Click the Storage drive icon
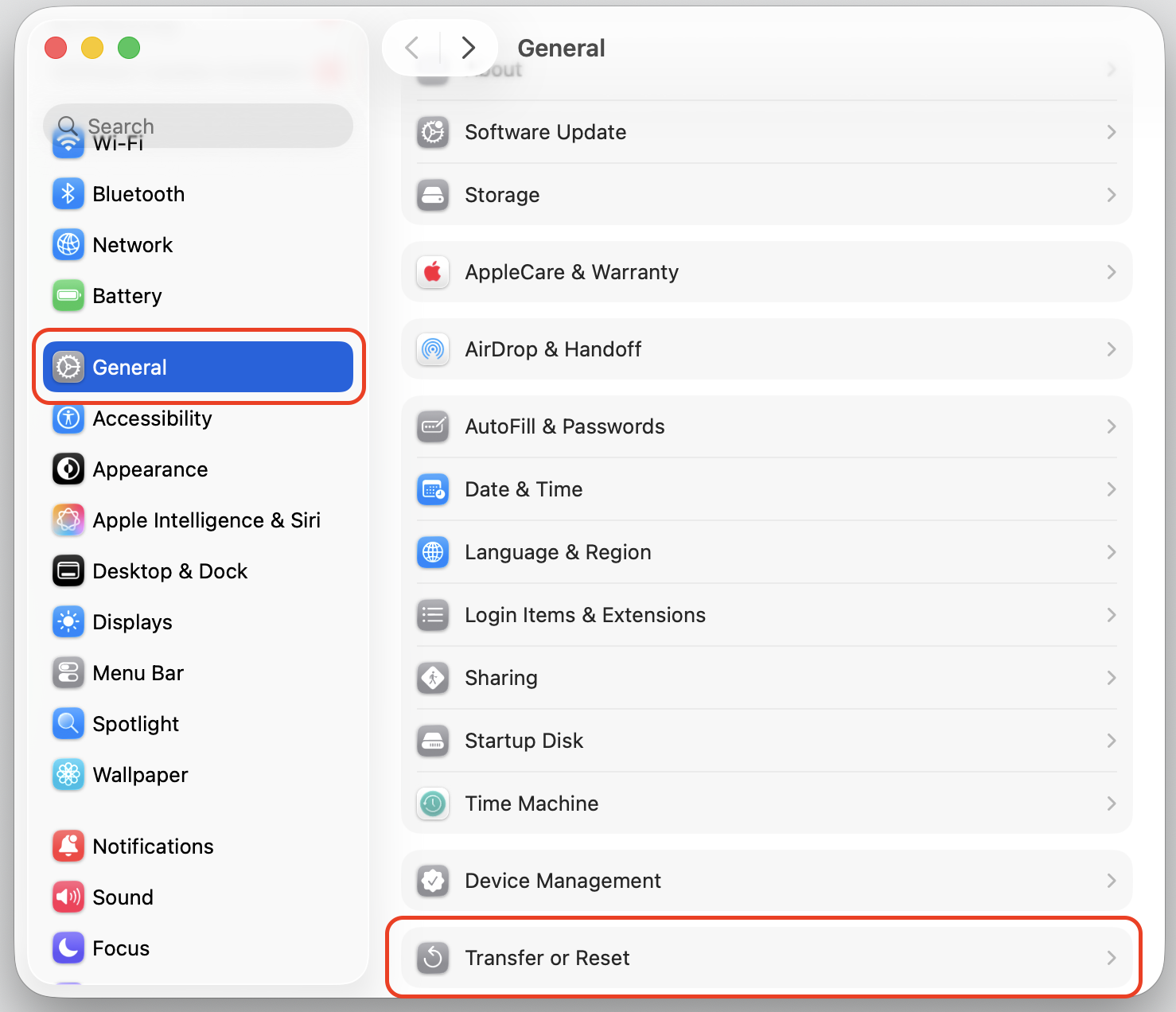 click(x=433, y=195)
